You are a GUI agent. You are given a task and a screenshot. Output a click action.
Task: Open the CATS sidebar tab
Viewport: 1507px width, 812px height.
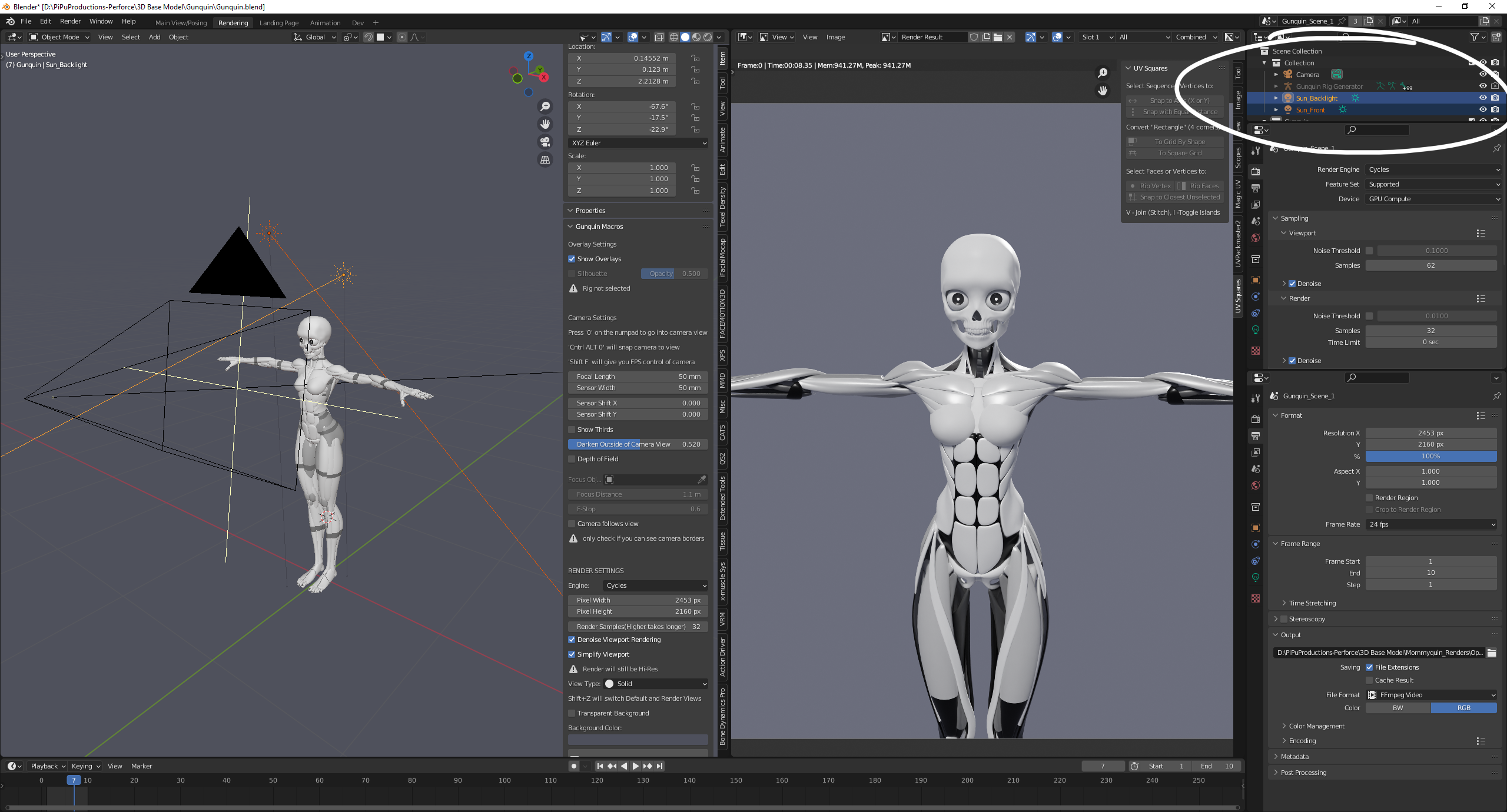coord(722,432)
